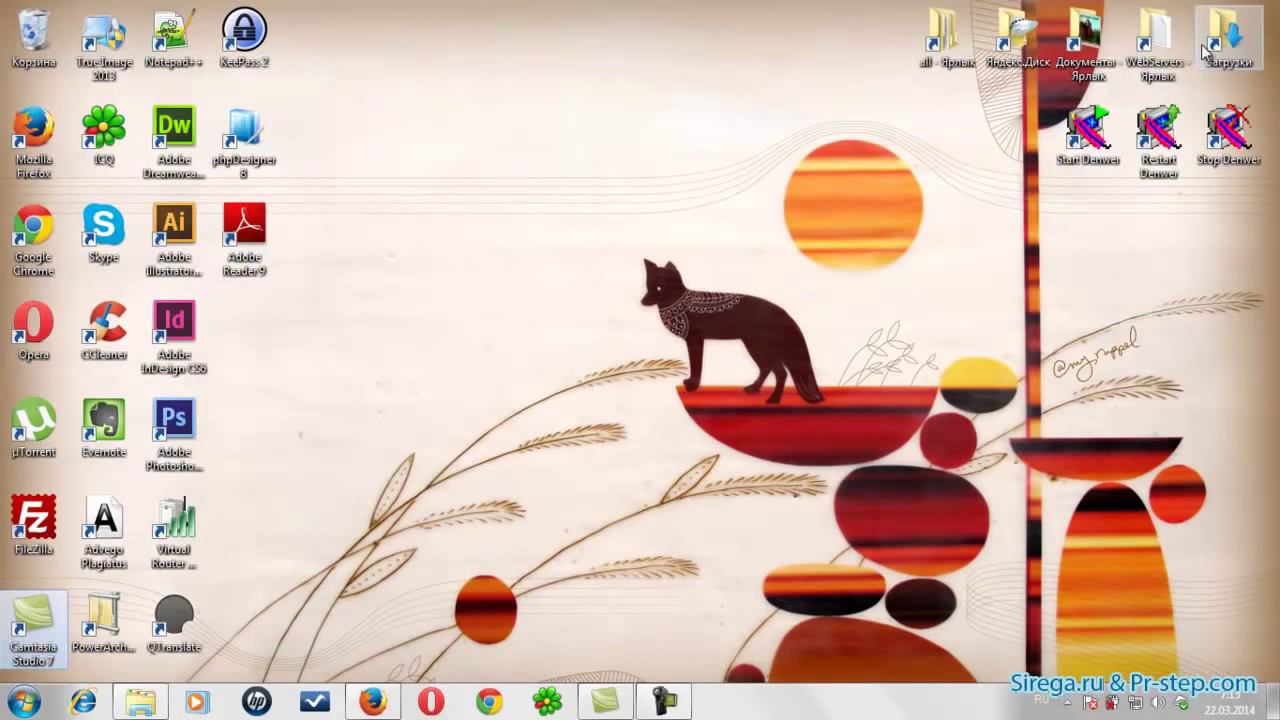Open the Notepad++ desktop shortcut
This screenshot has width=1280, height=720.
click(x=174, y=40)
